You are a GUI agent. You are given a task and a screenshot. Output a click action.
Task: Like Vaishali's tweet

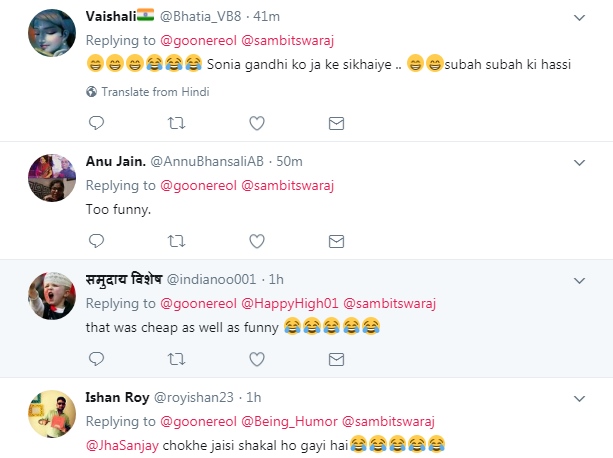[257, 123]
